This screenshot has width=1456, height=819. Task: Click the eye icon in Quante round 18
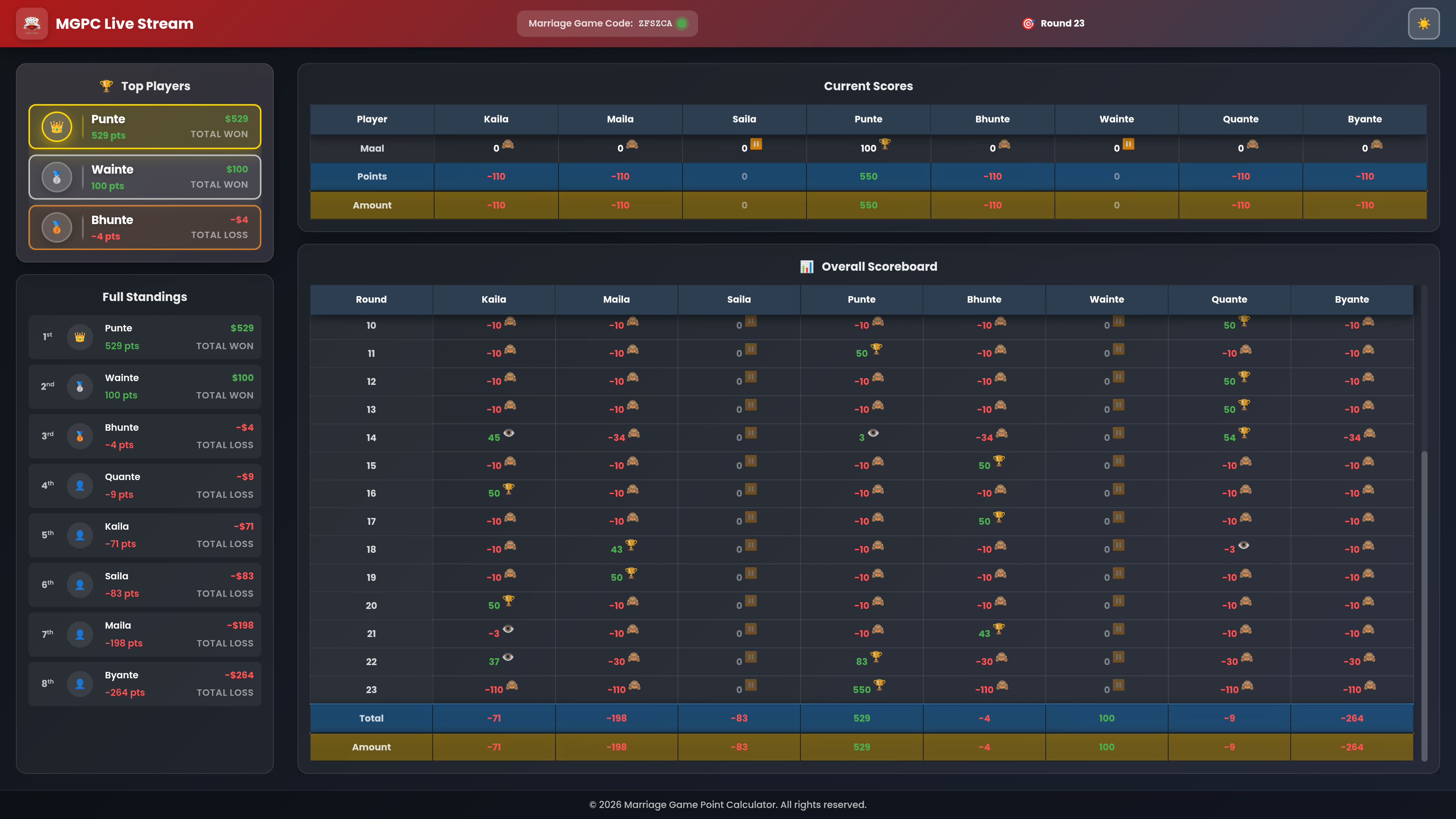pos(1244,546)
